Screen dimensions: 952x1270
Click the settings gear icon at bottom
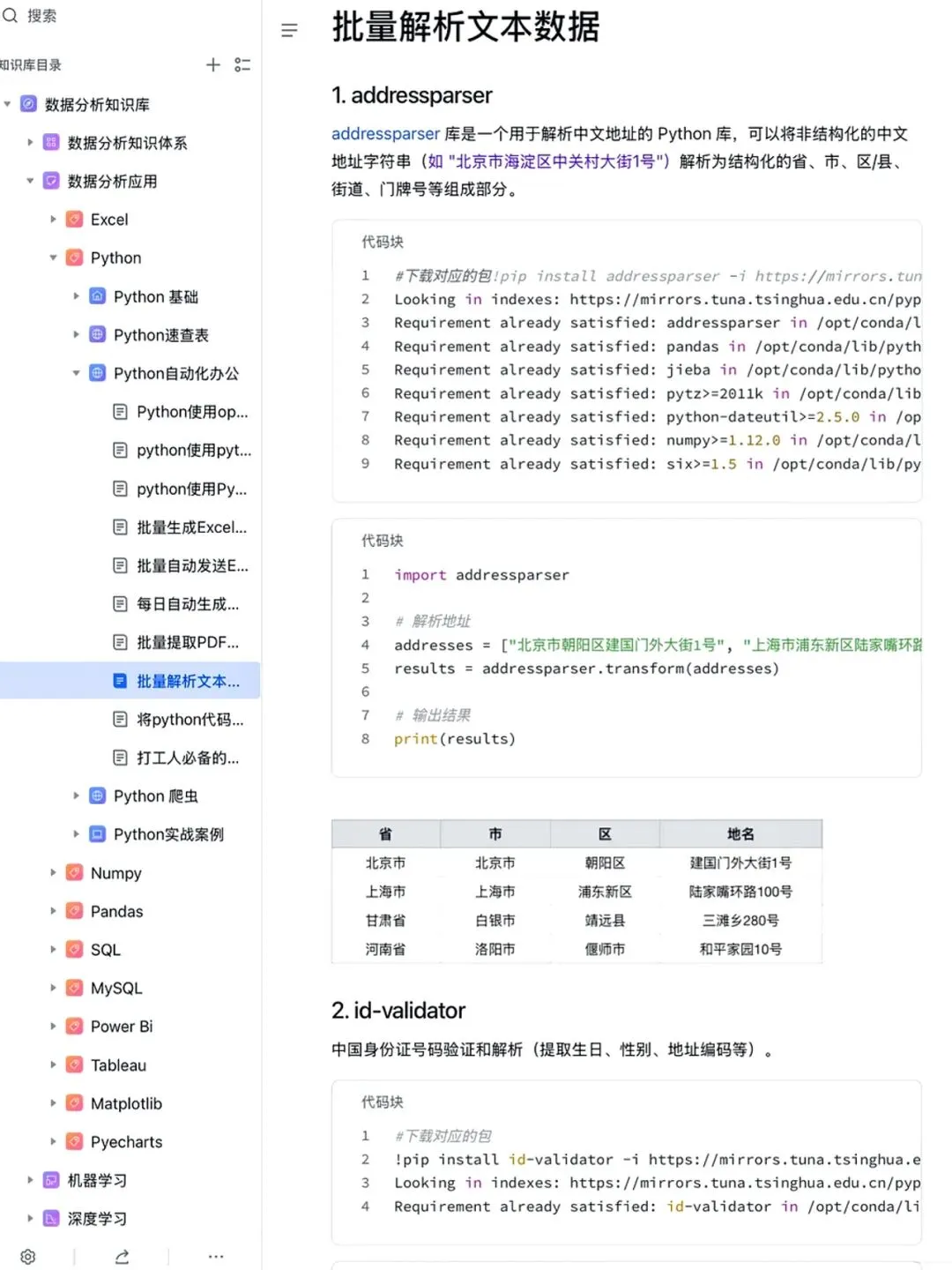[x=28, y=1257]
